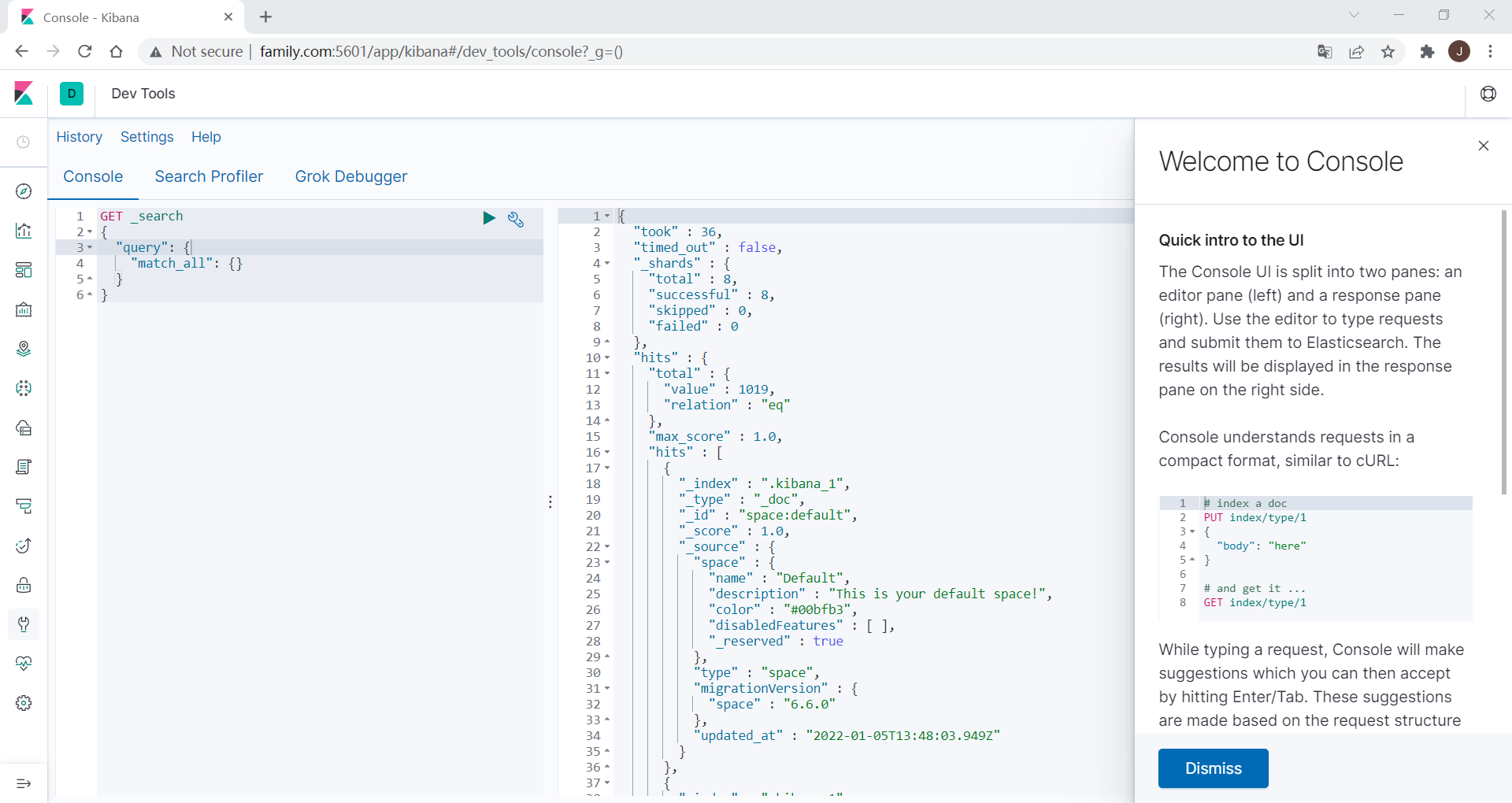
Task: Click the Dev Tools breadcrumb
Action: (x=143, y=94)
